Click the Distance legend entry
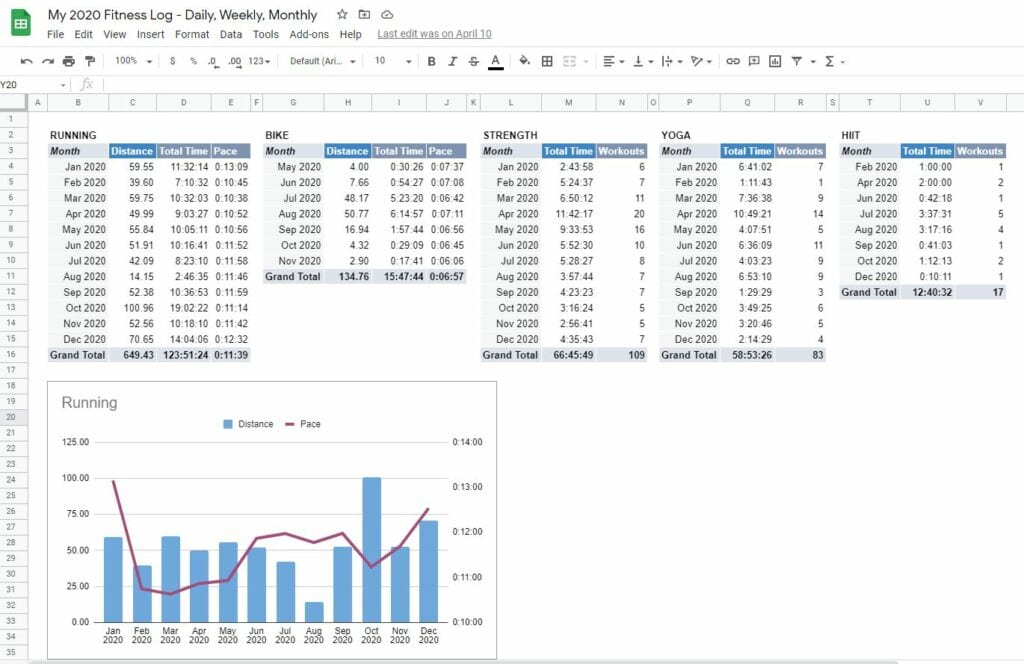 [248, 424]
